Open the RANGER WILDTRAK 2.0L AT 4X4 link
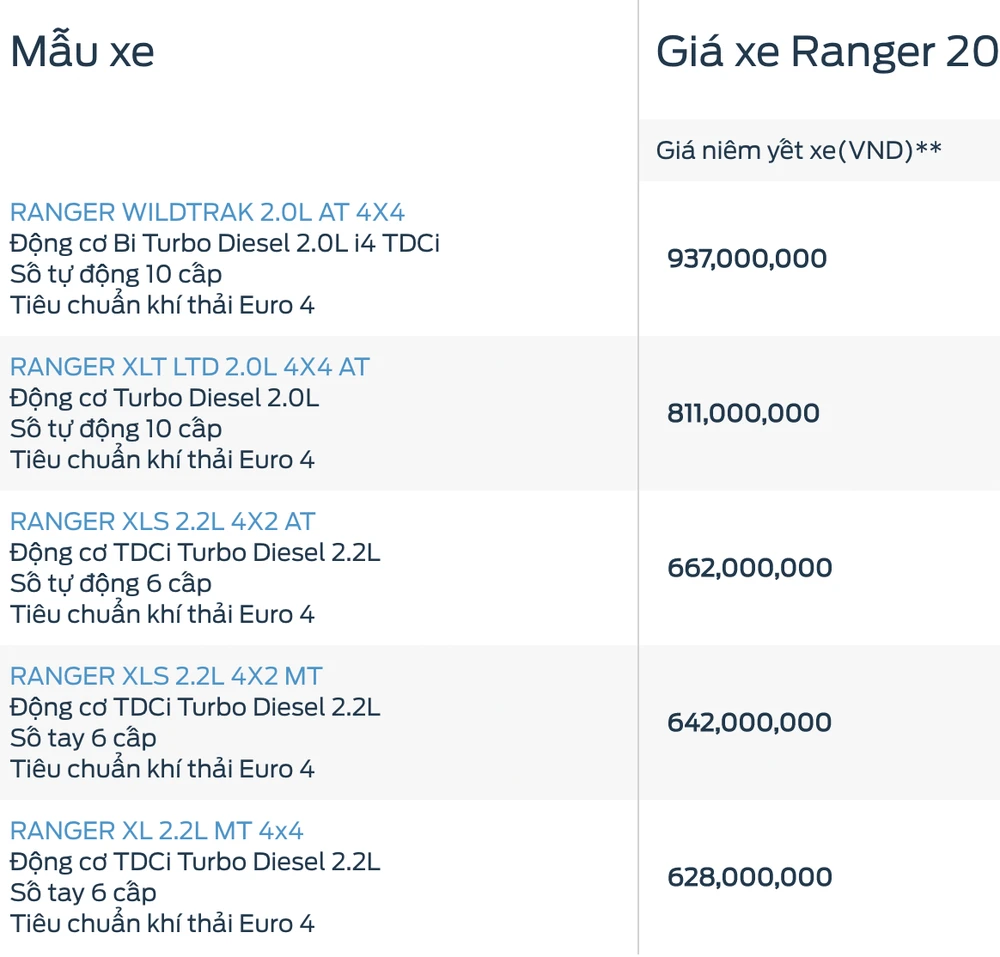 point(207,212)
